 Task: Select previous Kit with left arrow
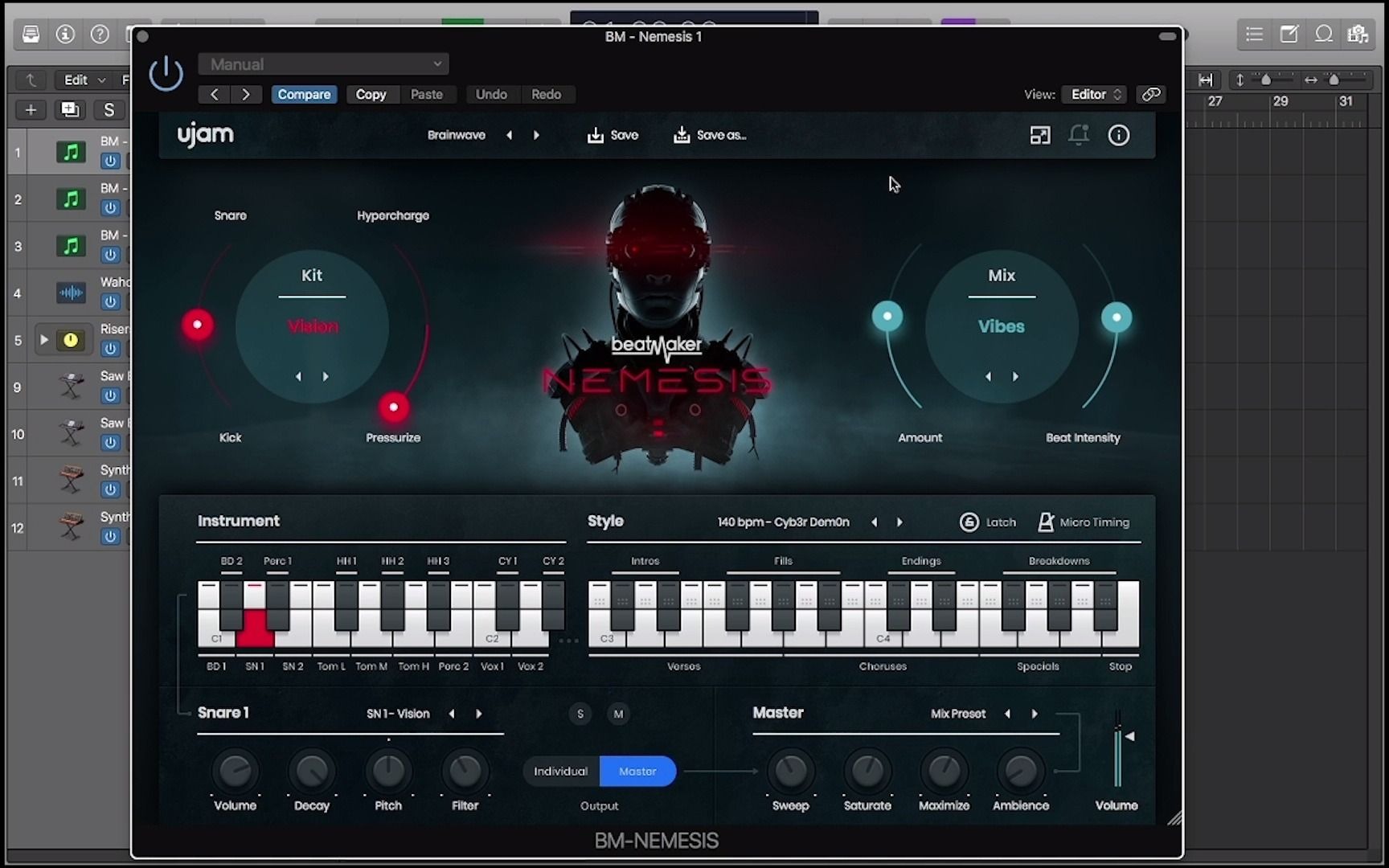(x=298, y=376)
